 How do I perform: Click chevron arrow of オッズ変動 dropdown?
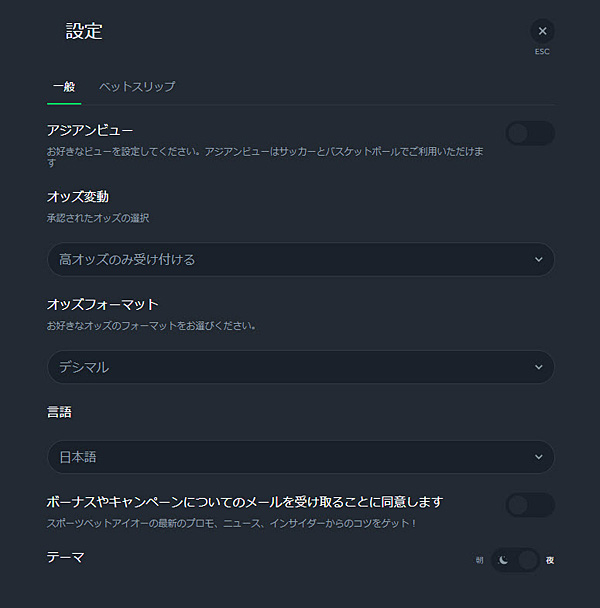(538, 260)
